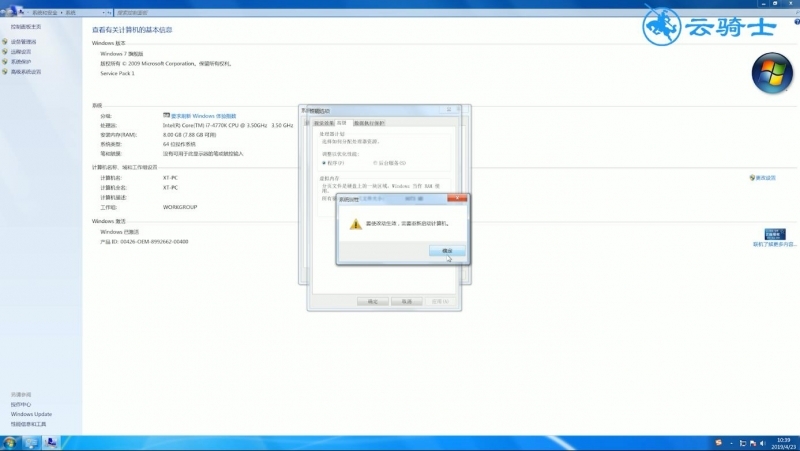800x451 pixels.
Task: Click the Sogou input S tray icon
Action: [718, 443]
